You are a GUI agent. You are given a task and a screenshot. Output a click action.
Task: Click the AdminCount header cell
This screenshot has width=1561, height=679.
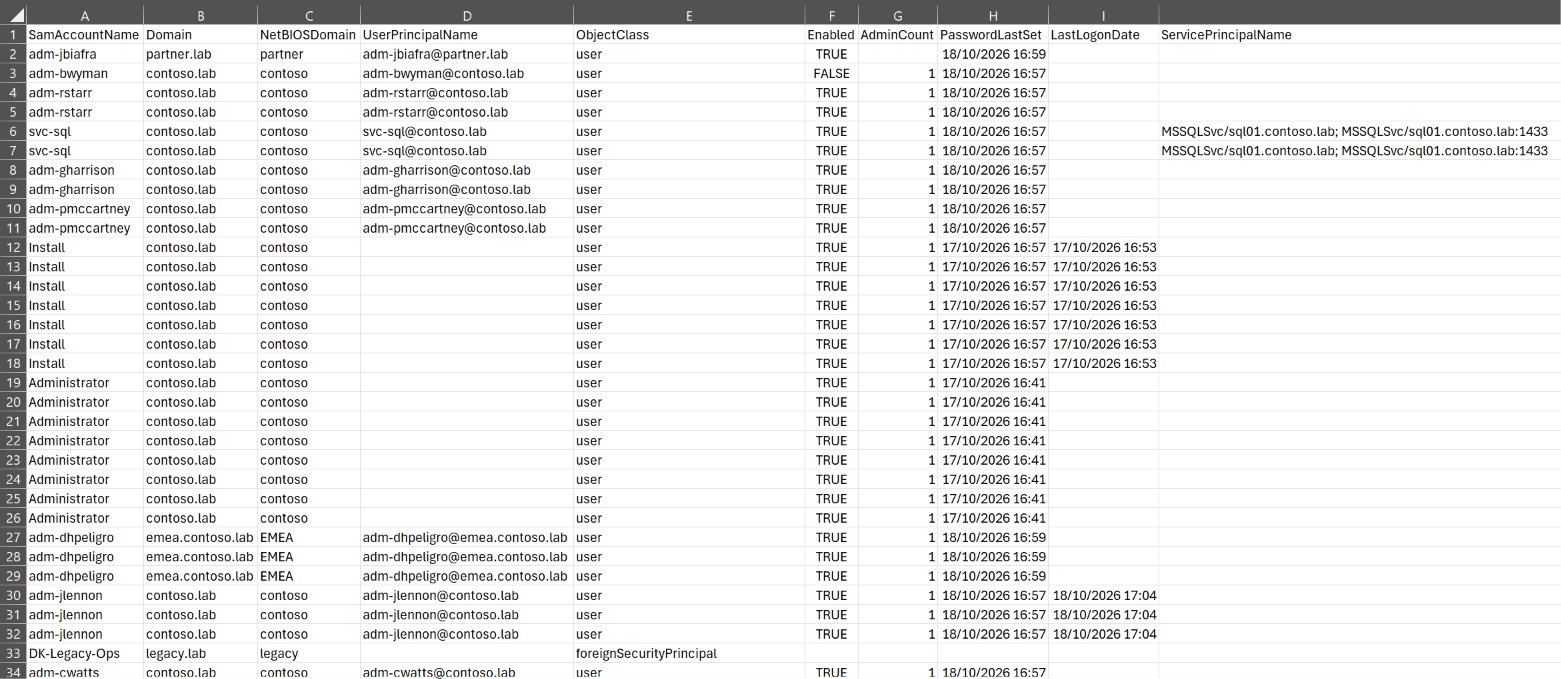coord(897,35)
